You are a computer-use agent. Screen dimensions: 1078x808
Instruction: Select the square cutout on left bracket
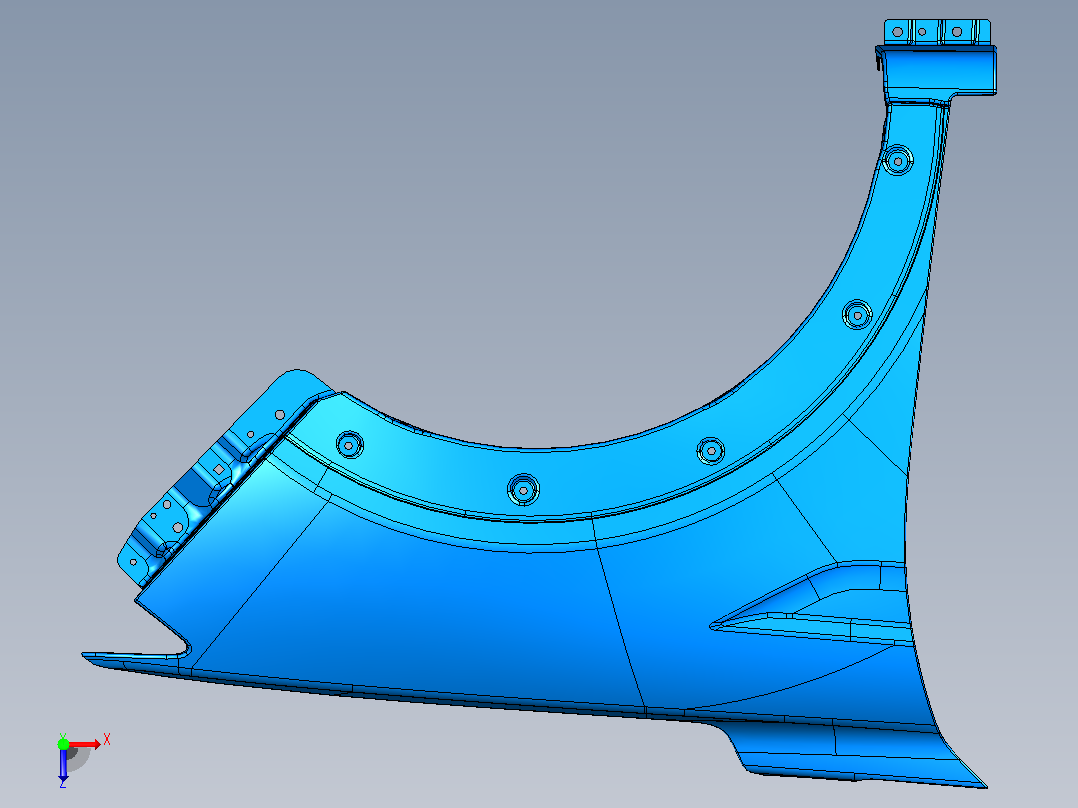click(x=219, y=470)
